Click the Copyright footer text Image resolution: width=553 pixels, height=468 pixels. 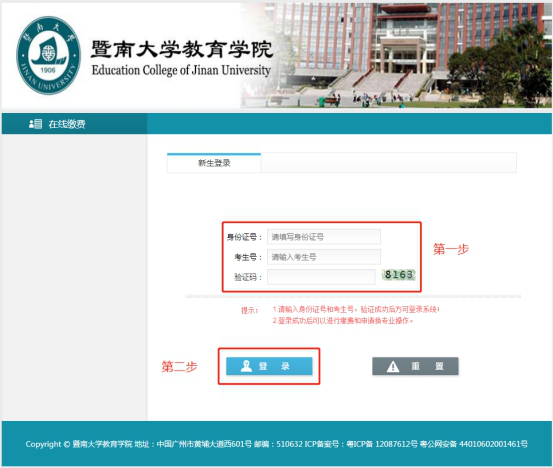(276, 444)
